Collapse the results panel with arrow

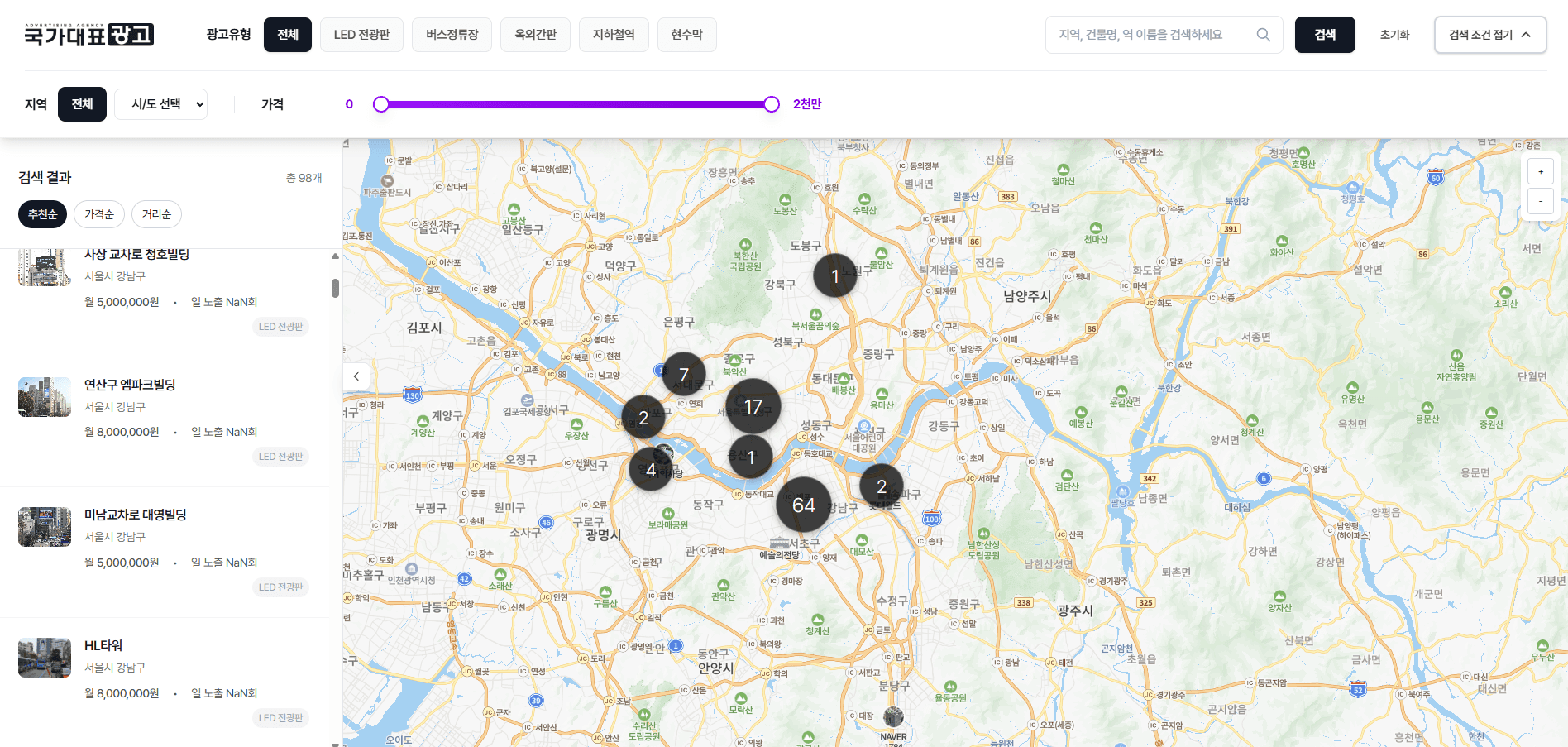coord(356,376)
